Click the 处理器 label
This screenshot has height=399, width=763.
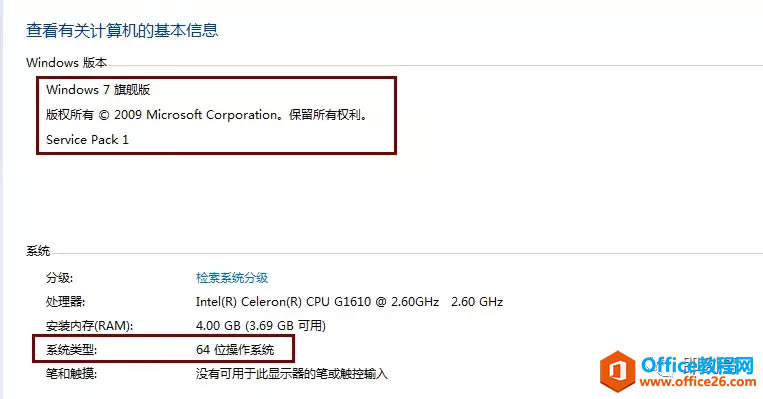pos(65,302)
